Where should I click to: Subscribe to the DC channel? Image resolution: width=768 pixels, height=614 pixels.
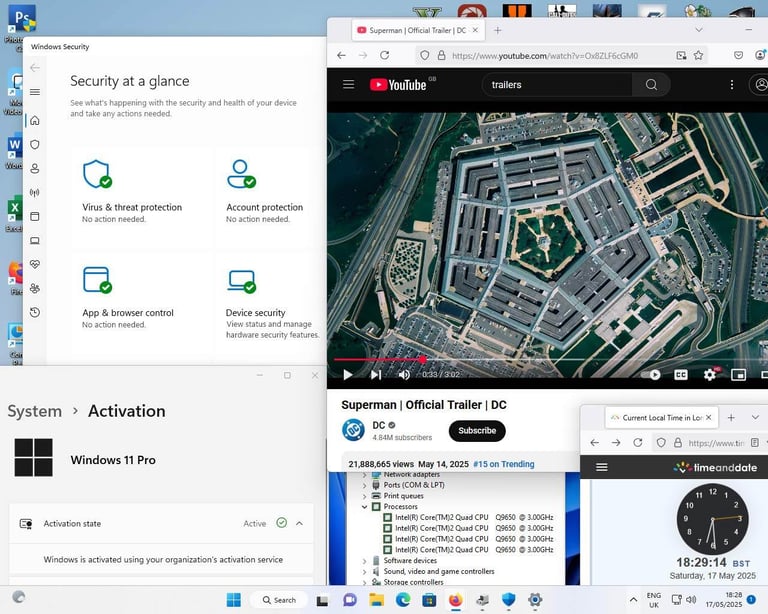click(477, 431)
